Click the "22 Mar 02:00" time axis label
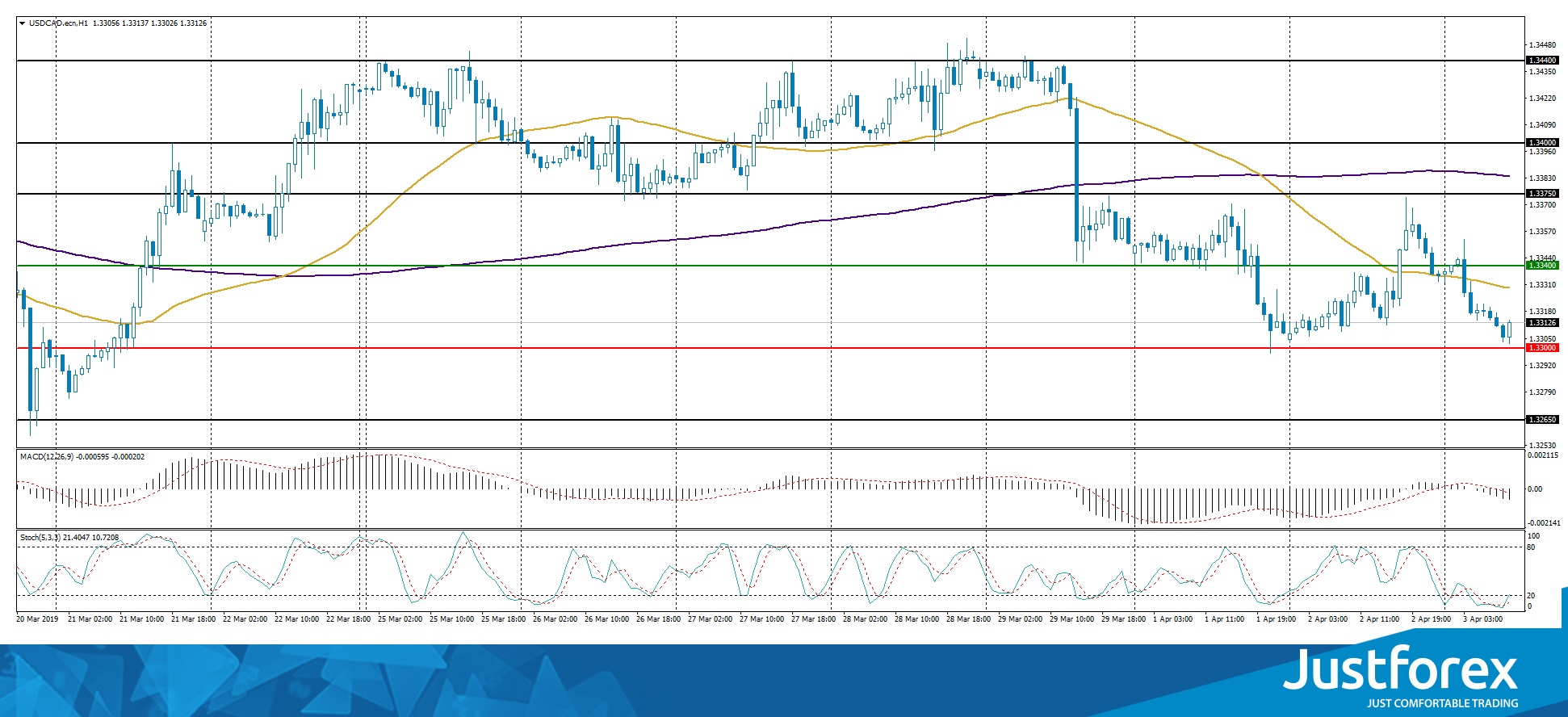 point(245,619)
